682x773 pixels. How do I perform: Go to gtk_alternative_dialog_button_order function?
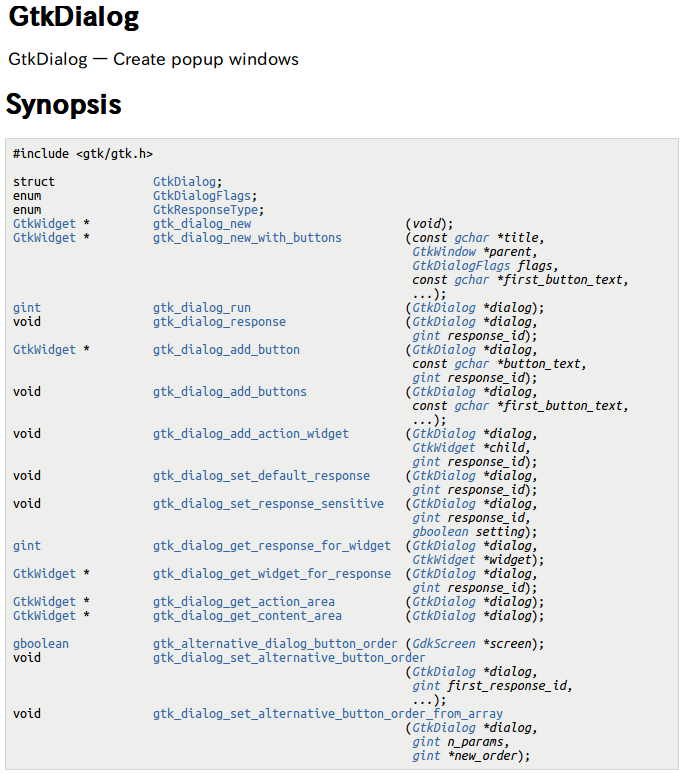coord(275,644)
